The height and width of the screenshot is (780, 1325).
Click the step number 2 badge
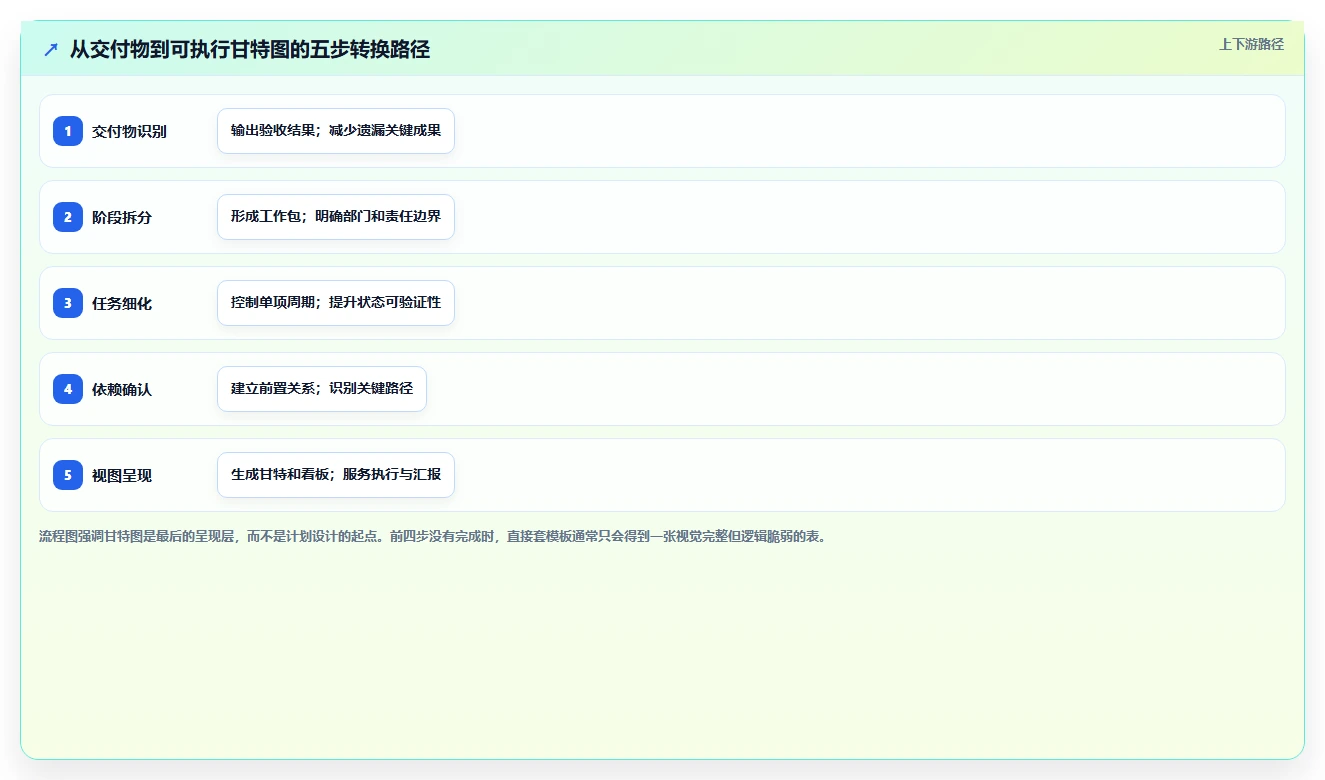tap(68, 217)
